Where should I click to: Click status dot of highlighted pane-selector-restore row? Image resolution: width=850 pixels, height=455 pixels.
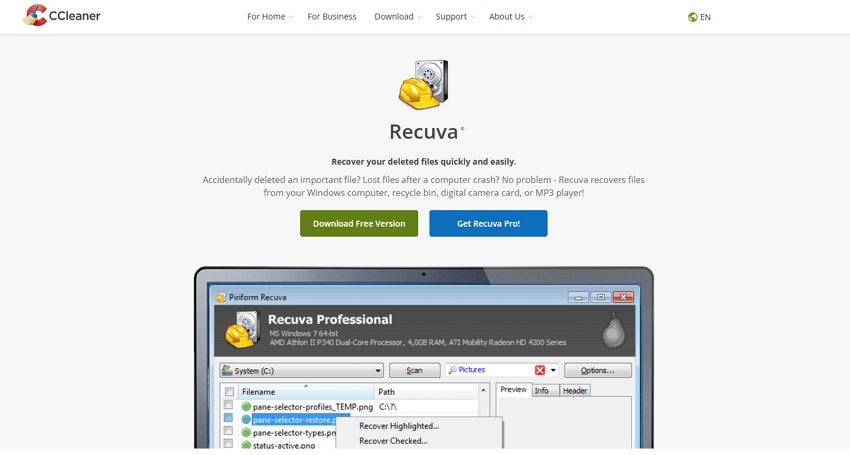[246, 419]
